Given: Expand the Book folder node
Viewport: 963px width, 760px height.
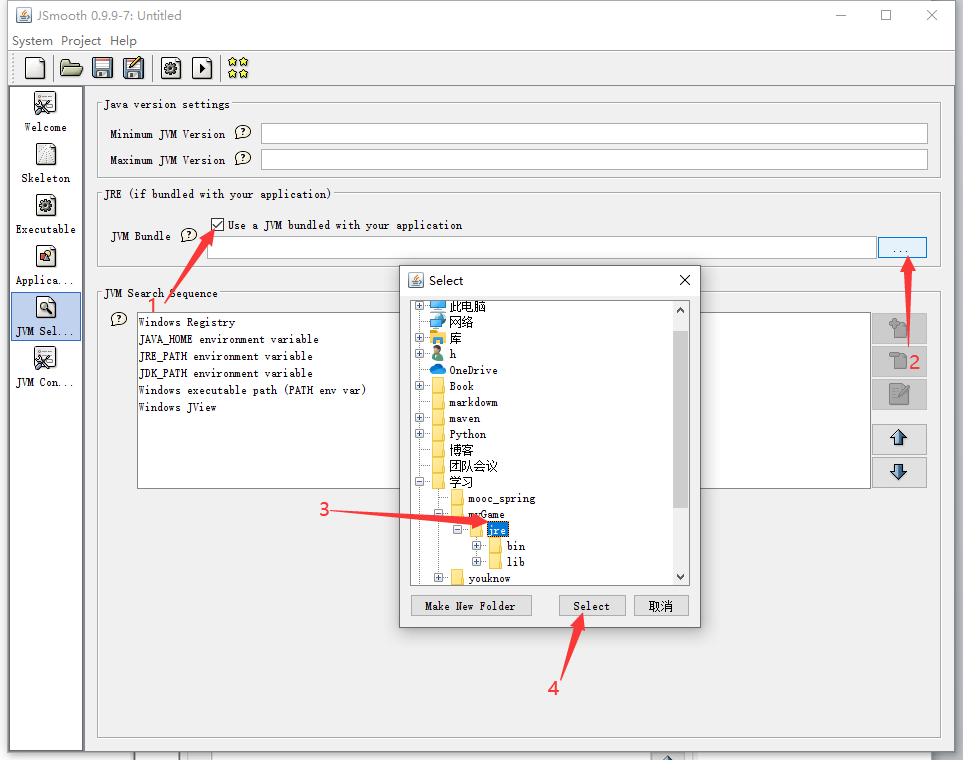Looking at the screenshot, I should (x=419, y=385).
